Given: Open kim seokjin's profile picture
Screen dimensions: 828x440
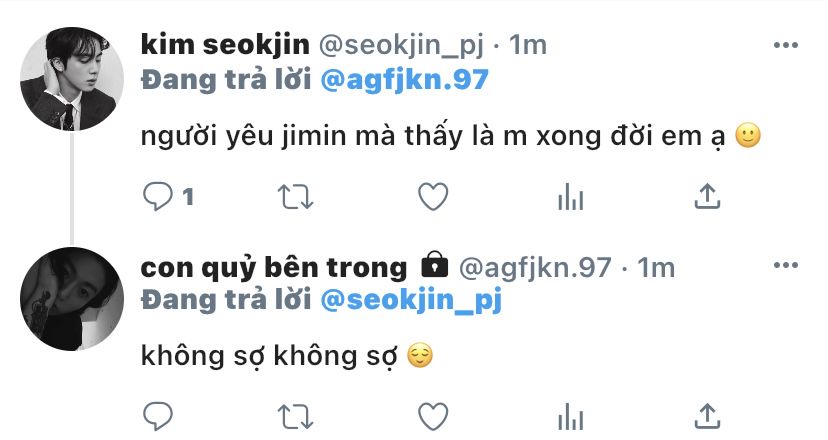Looking at the screenshot, I should point(72,79).
